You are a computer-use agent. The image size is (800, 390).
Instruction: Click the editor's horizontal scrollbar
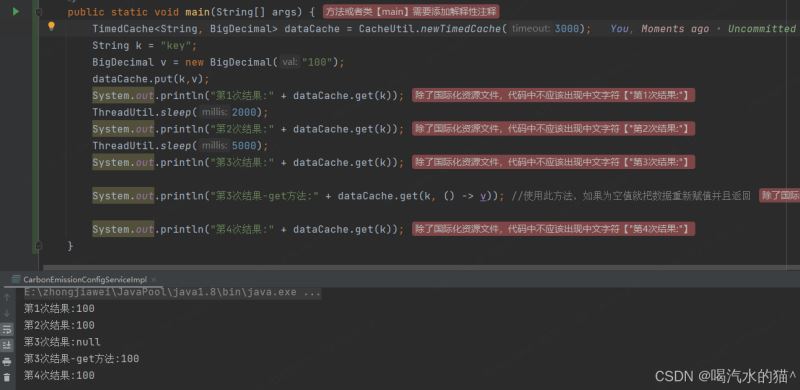pos(421,267)
